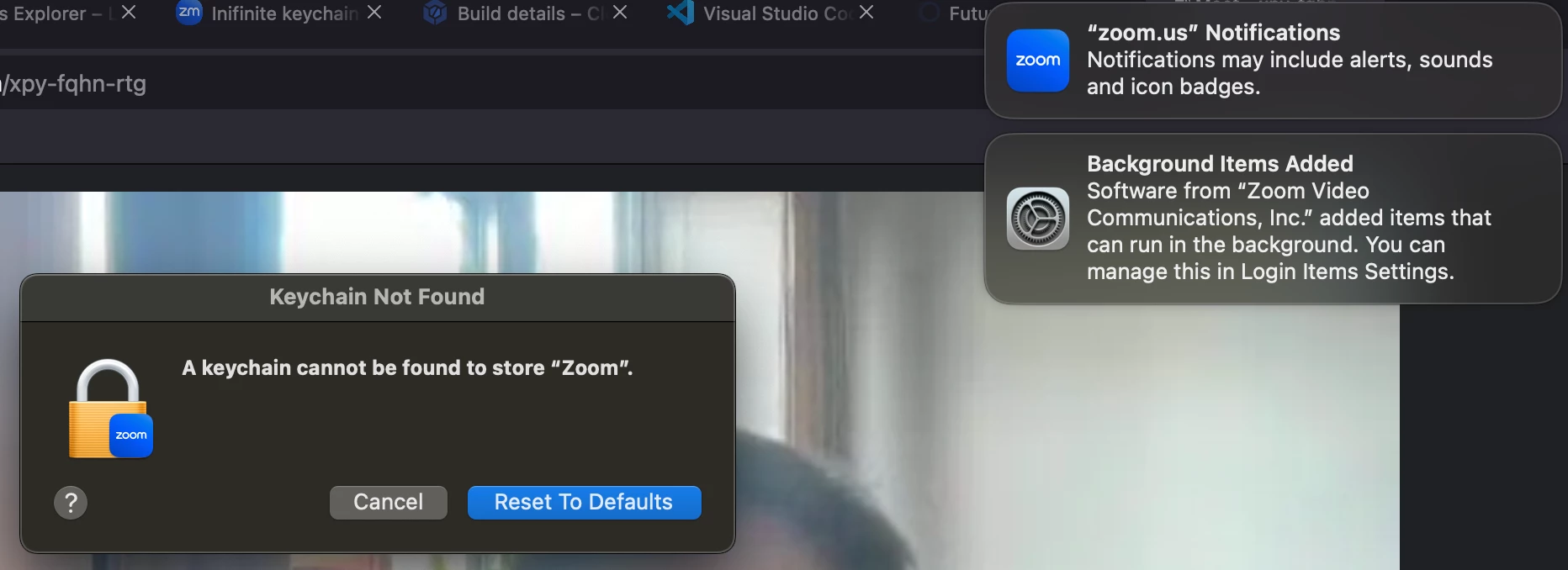
Task: Click the message 'A keychain cannot be found'
Action: click(x=407, y=368)
